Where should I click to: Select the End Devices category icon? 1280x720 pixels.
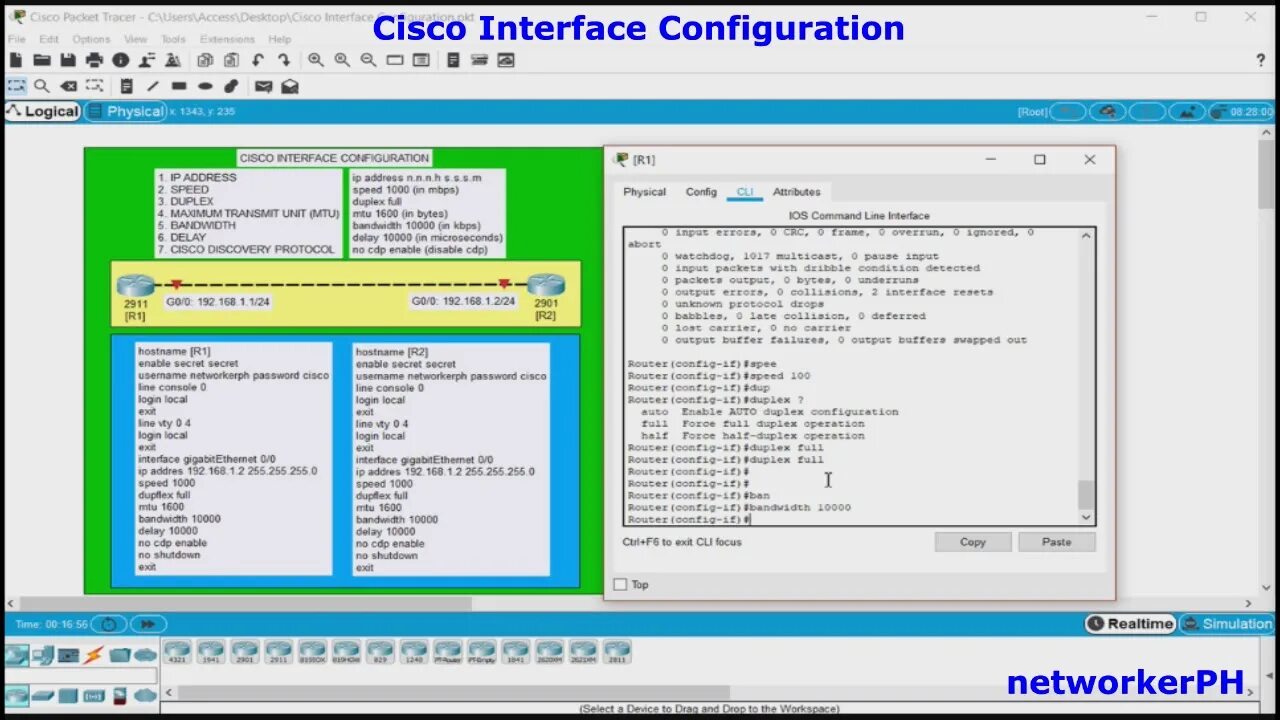point(42,655)
